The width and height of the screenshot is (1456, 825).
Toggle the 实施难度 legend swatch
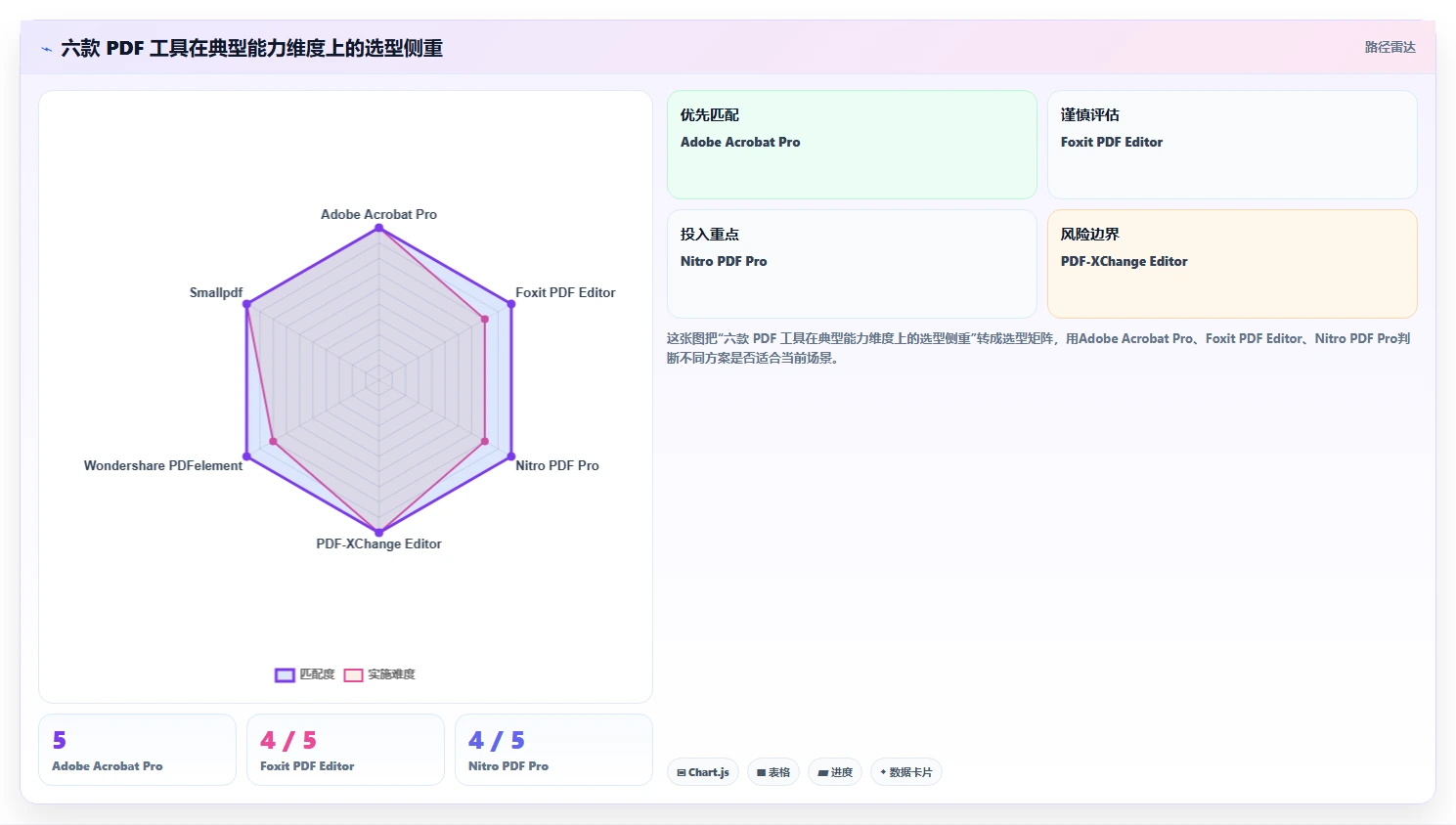point(354,674)
